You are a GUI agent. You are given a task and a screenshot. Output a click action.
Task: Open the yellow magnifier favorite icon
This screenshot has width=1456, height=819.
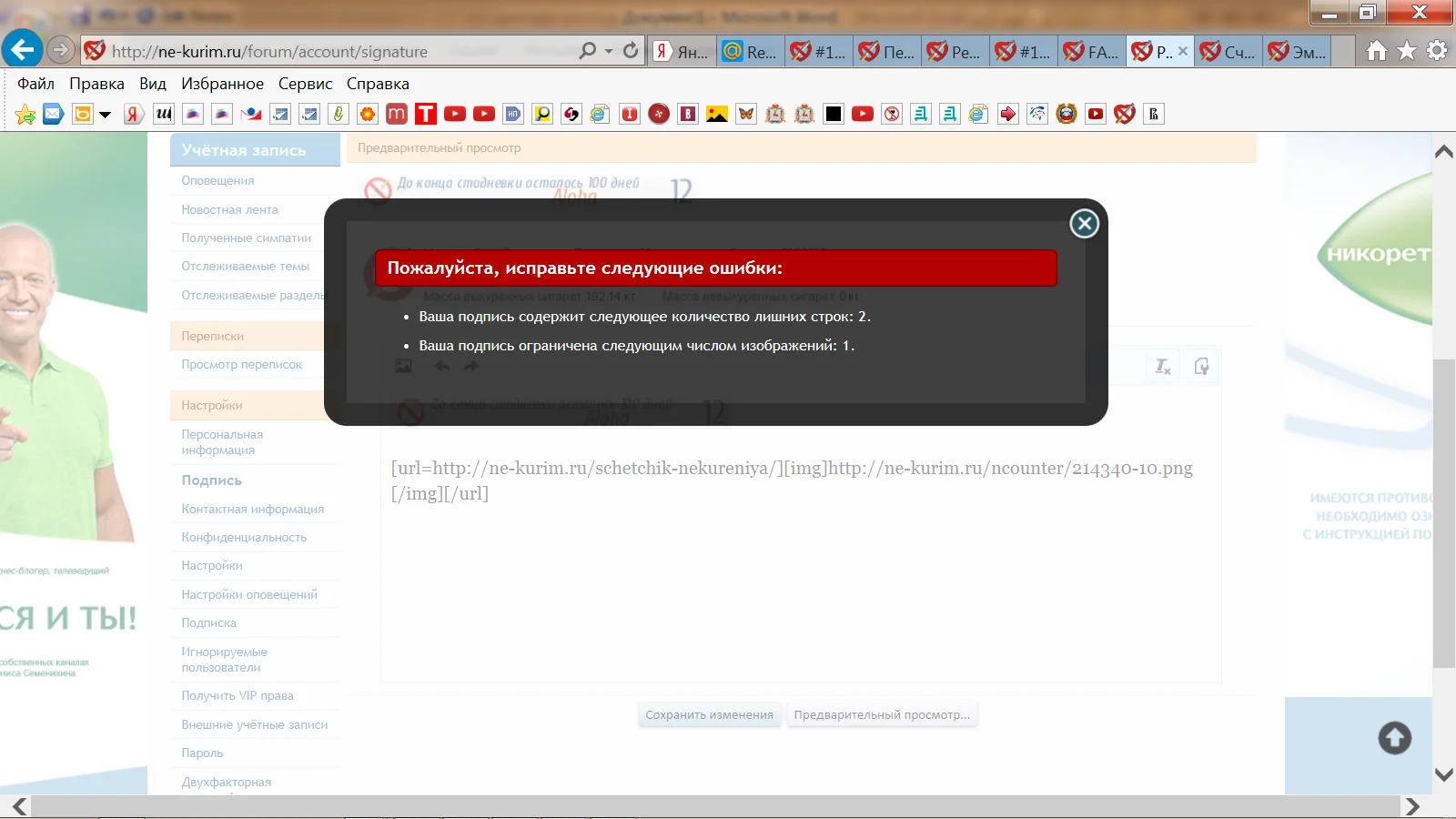(x=542, y=114)
